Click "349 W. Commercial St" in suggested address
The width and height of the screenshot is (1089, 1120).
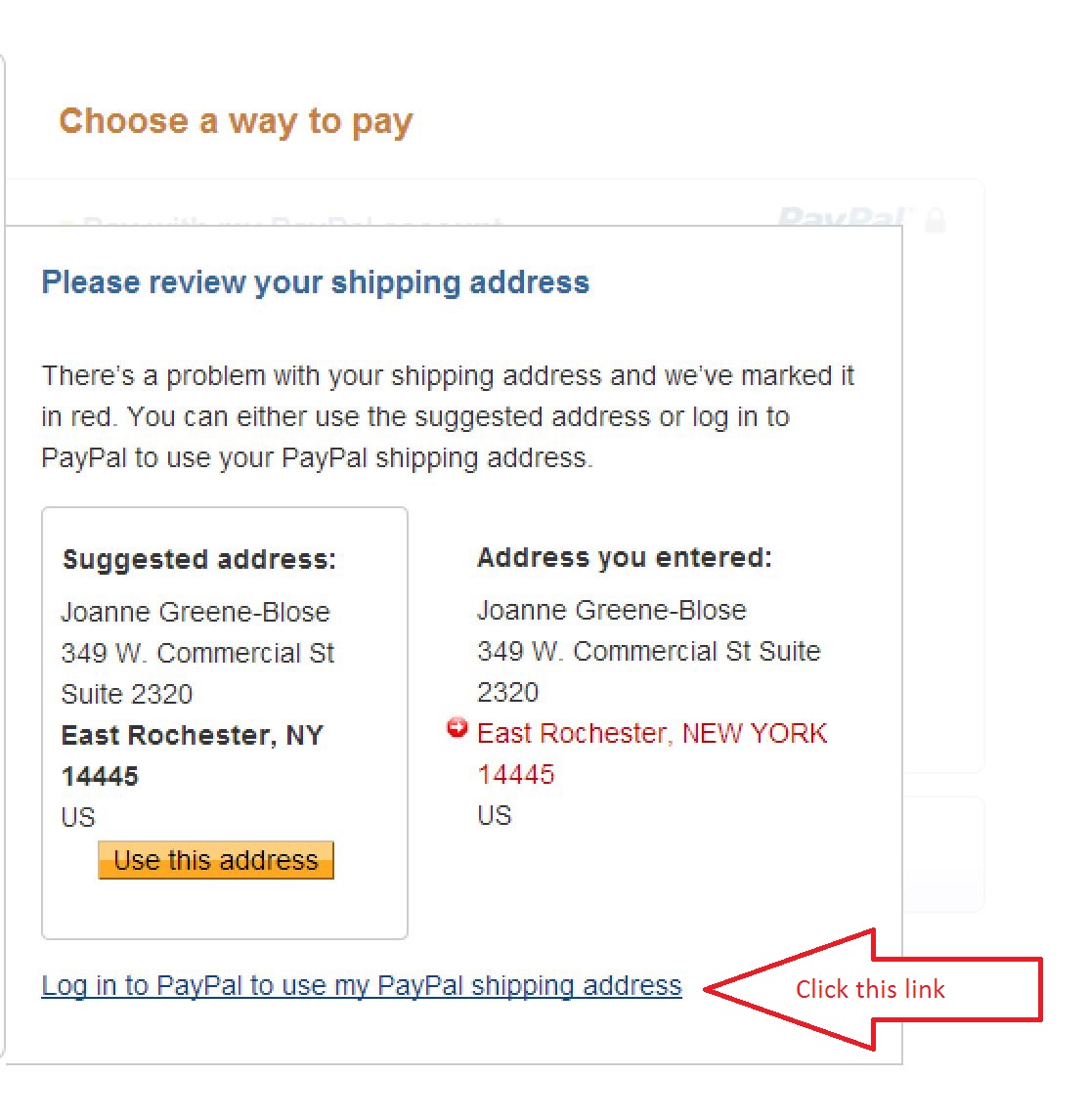pos(197,653)
